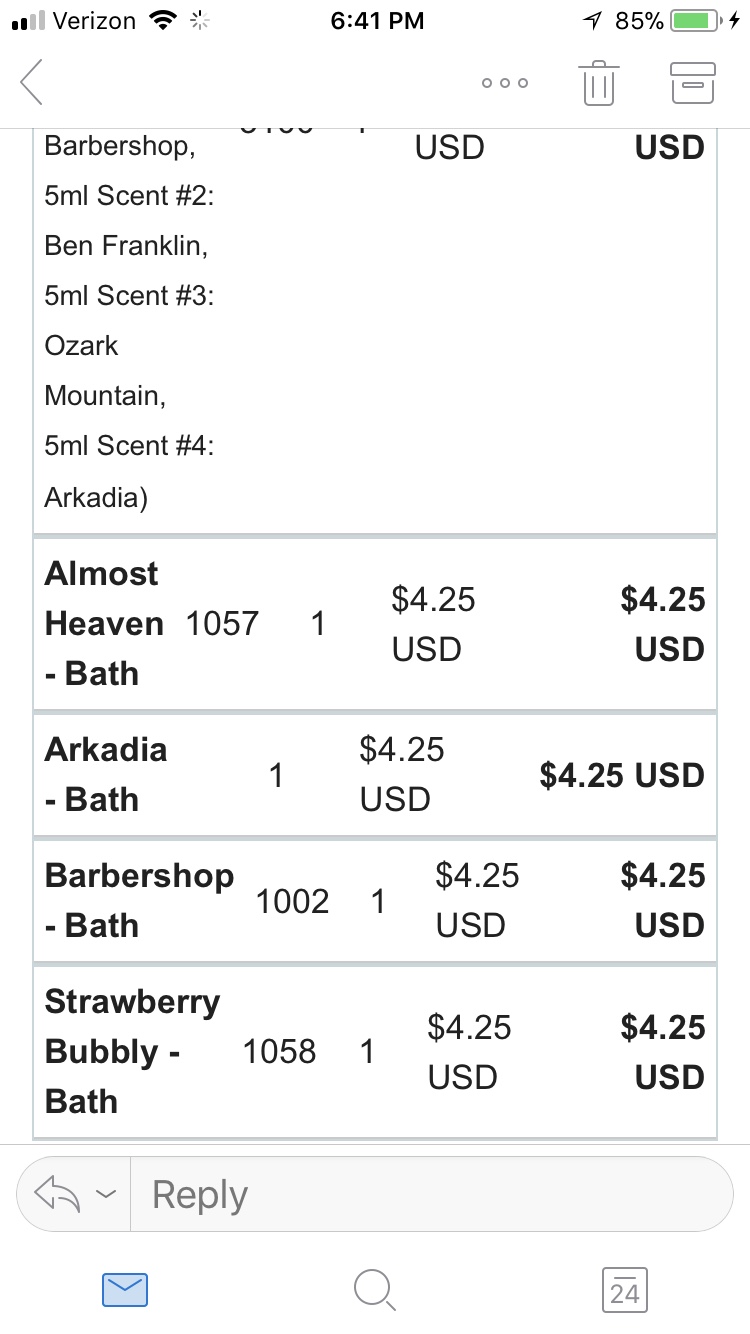Tap the Arkadia - Bath item

[x=105, y=775]
